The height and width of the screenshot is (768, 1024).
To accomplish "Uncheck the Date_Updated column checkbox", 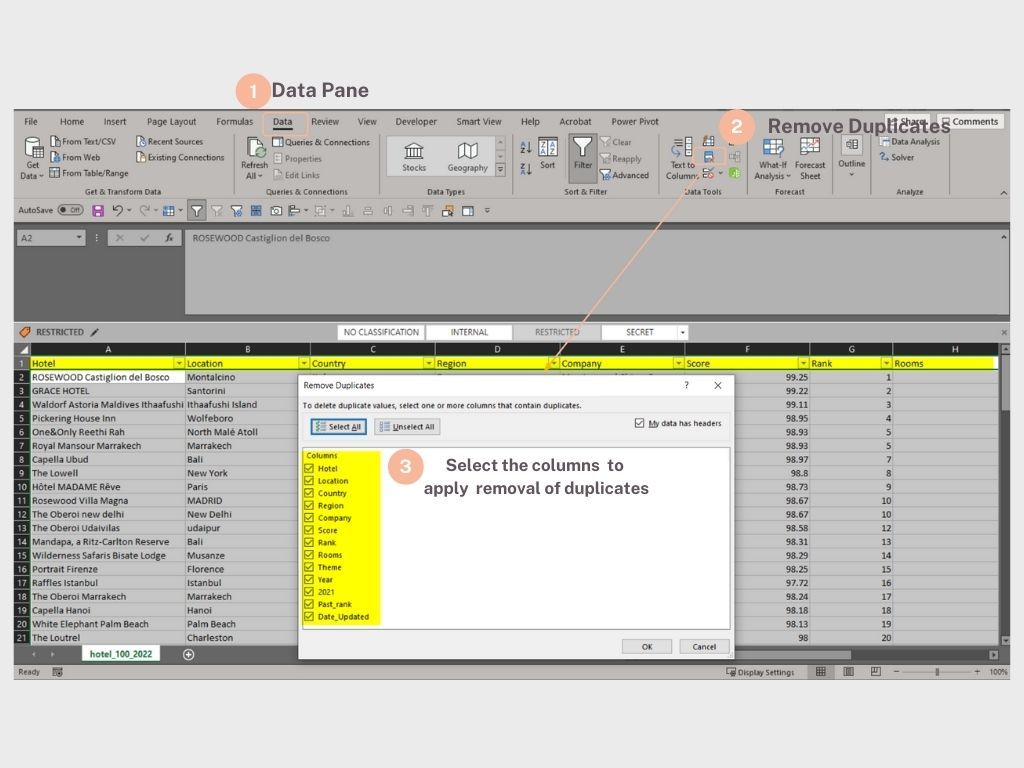I will pyautogui.click(x=310, y=616).
